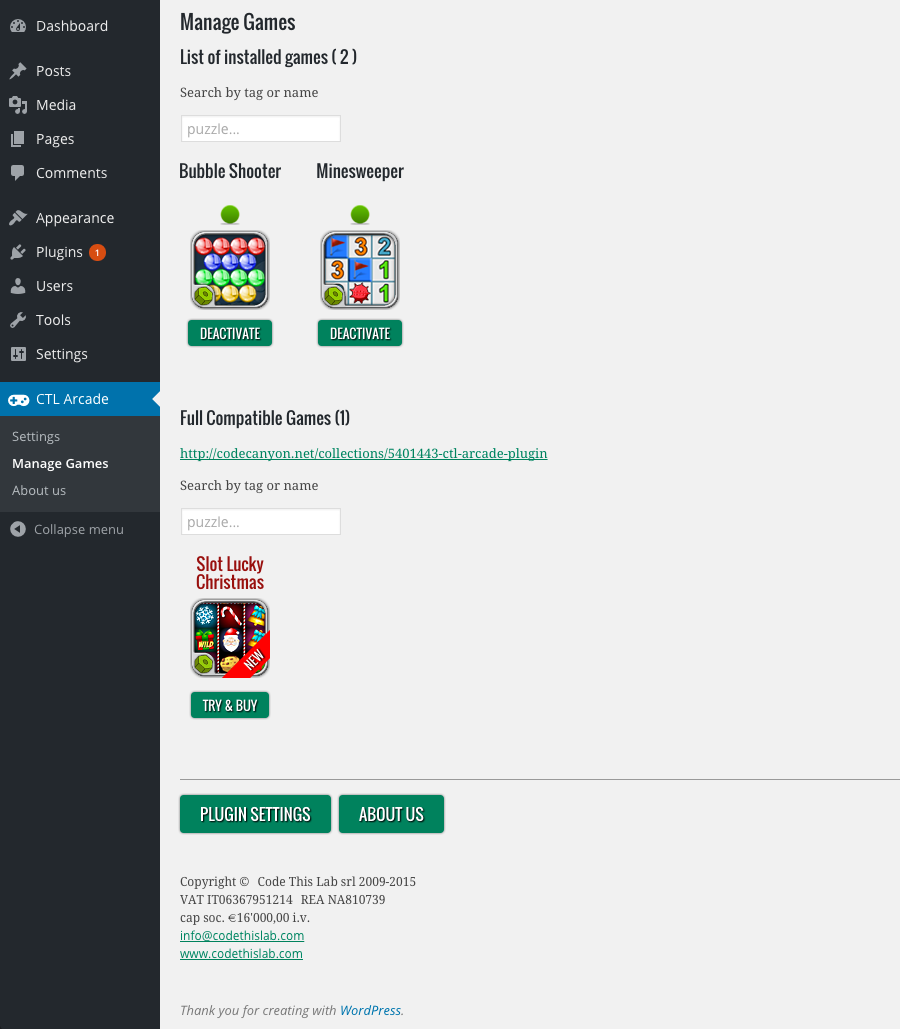Click 'Full Compatible Games (1)' heading
This screenshot has height=1029, width=900.
pos(265,418)
